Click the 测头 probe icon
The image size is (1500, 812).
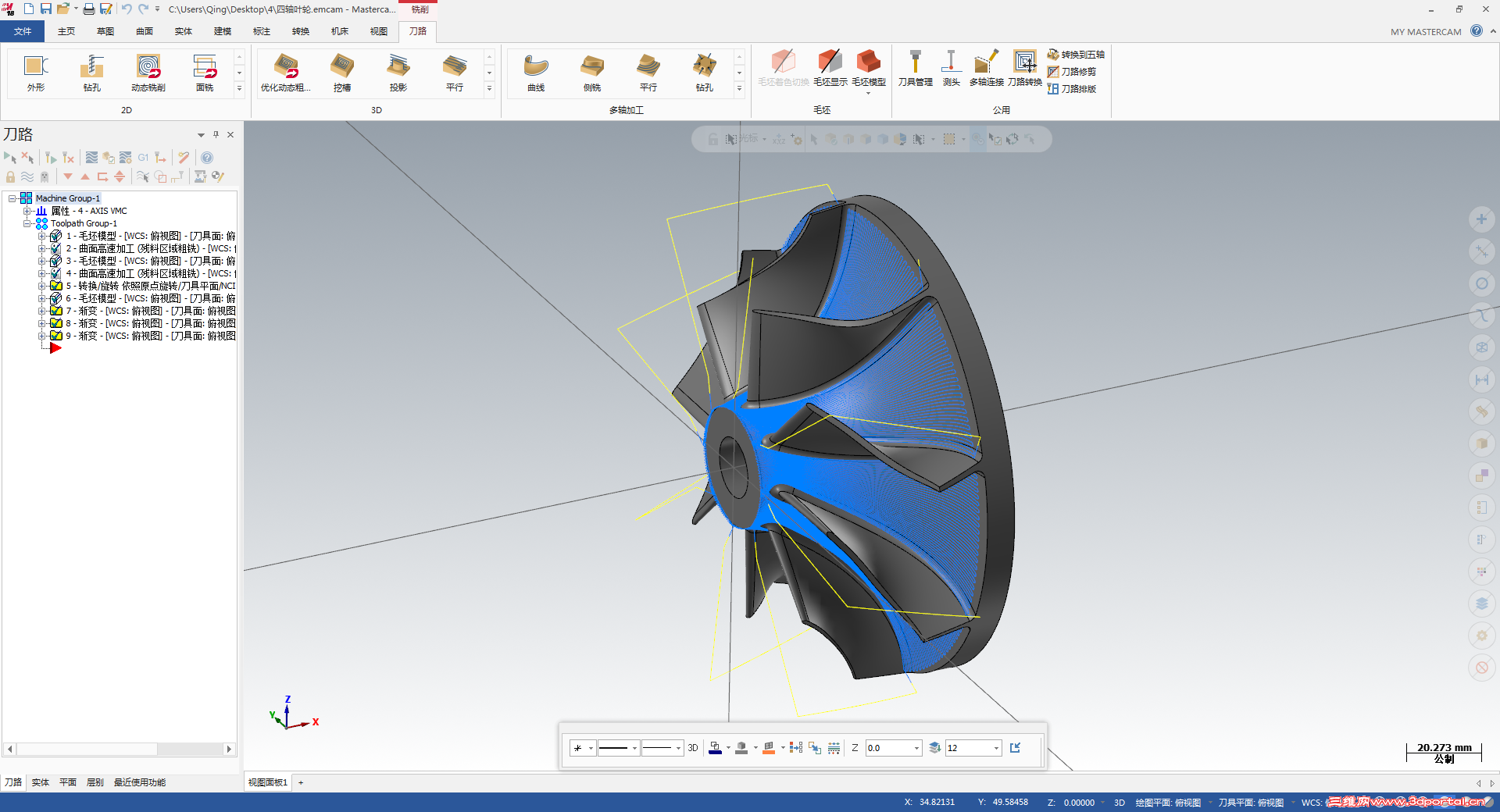coord(951,68)
